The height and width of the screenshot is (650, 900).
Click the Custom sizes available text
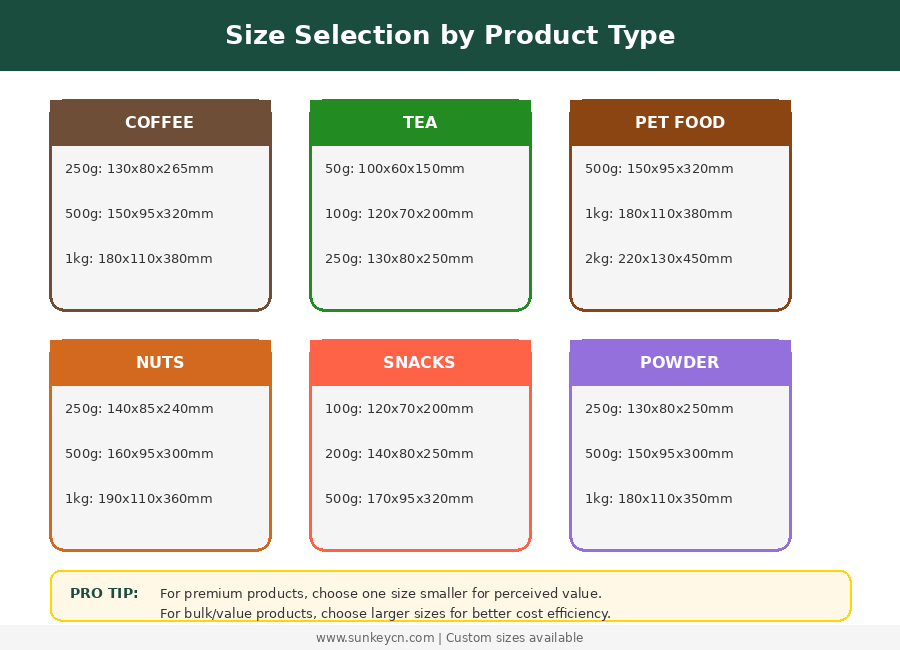(514, 638)
